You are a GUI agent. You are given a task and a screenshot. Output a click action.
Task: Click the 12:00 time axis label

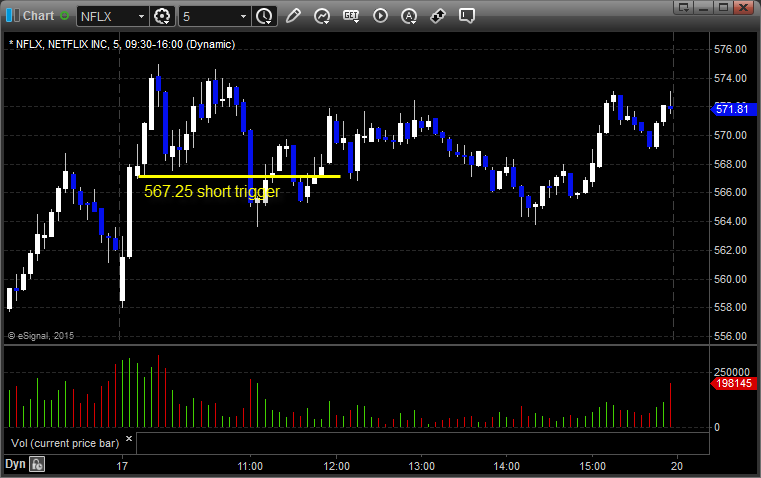336,466
